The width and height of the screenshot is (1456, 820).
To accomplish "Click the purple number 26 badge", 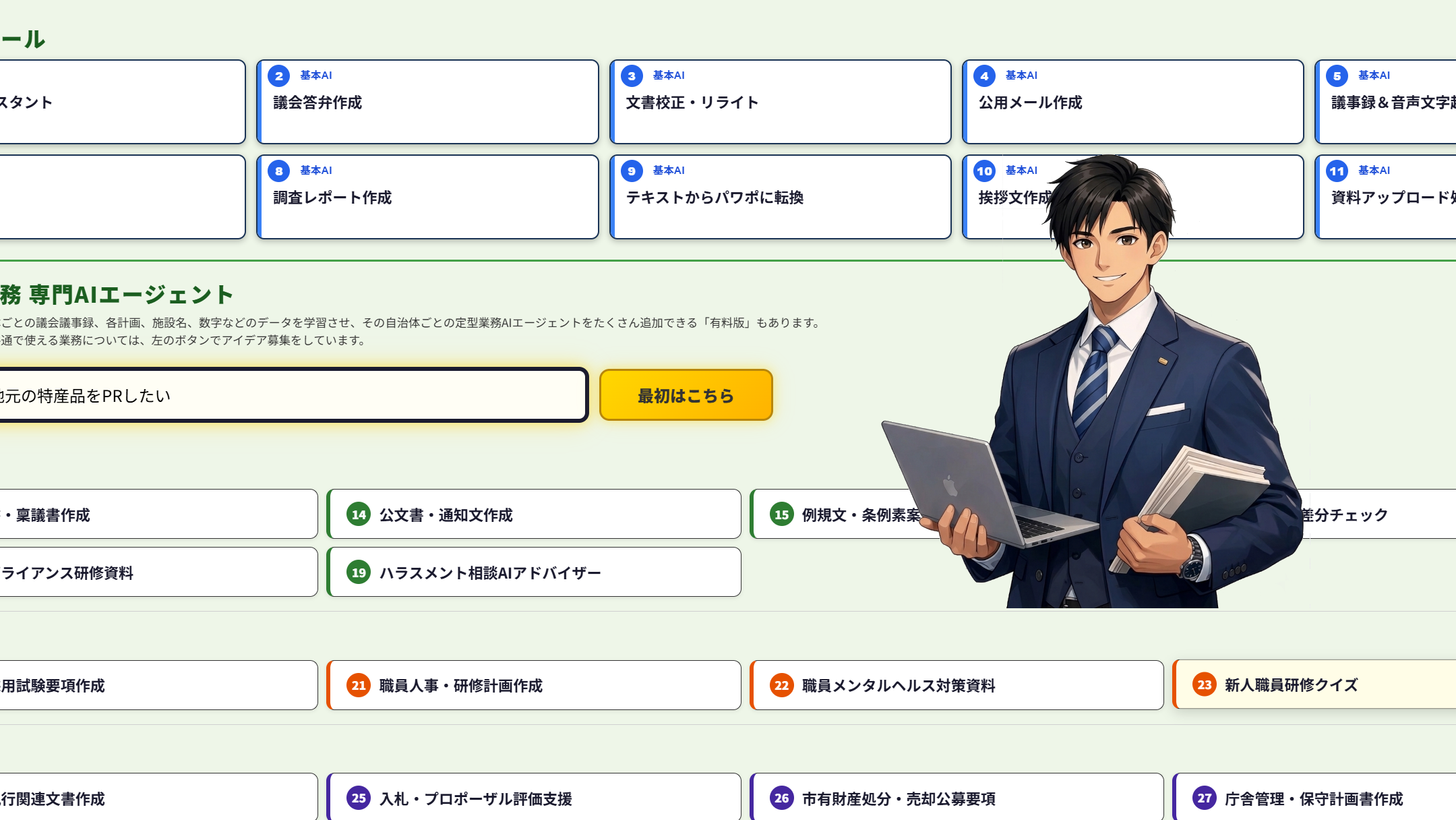I will tap(781, 798).
